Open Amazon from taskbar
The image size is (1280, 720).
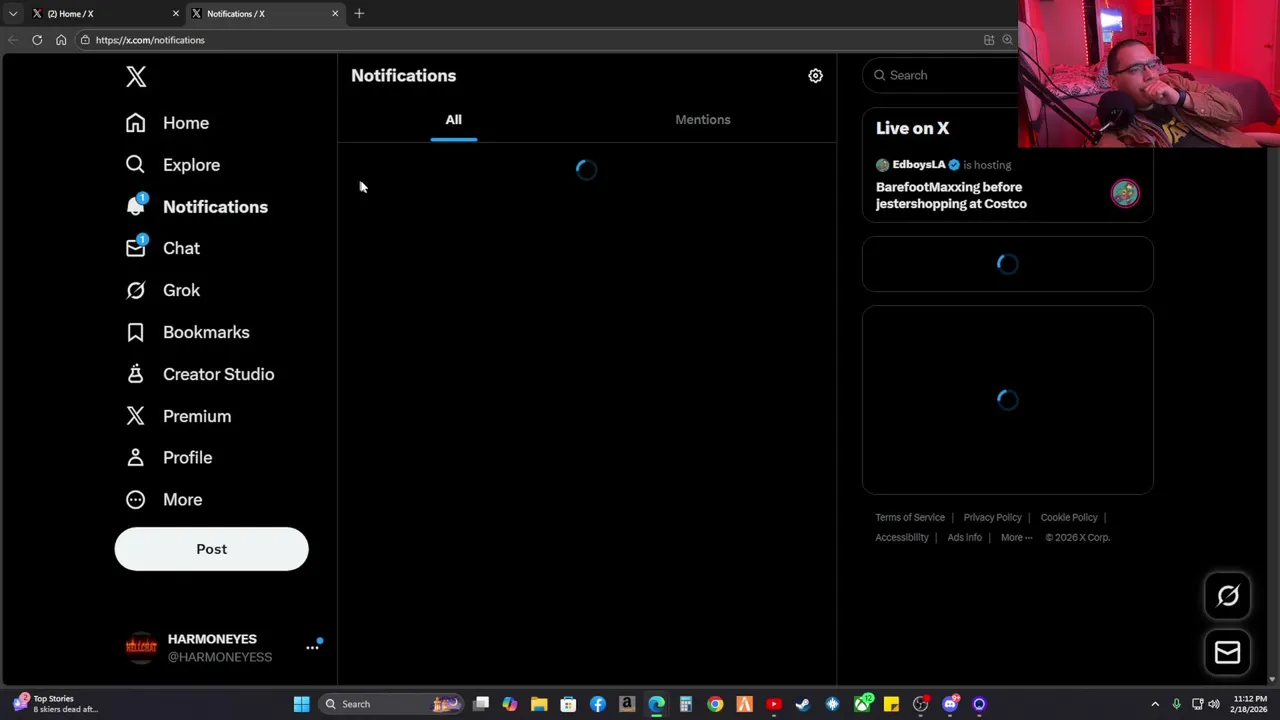[x=627, y=704]
